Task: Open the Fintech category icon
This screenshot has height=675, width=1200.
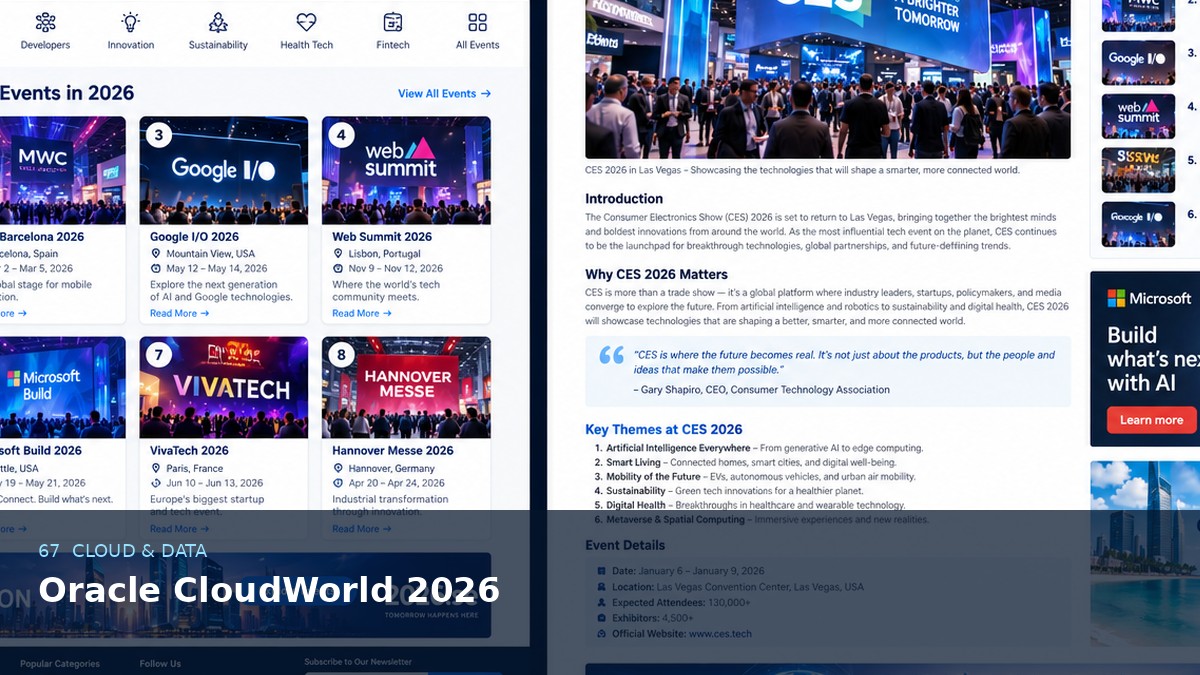Action: coord(393,22)
